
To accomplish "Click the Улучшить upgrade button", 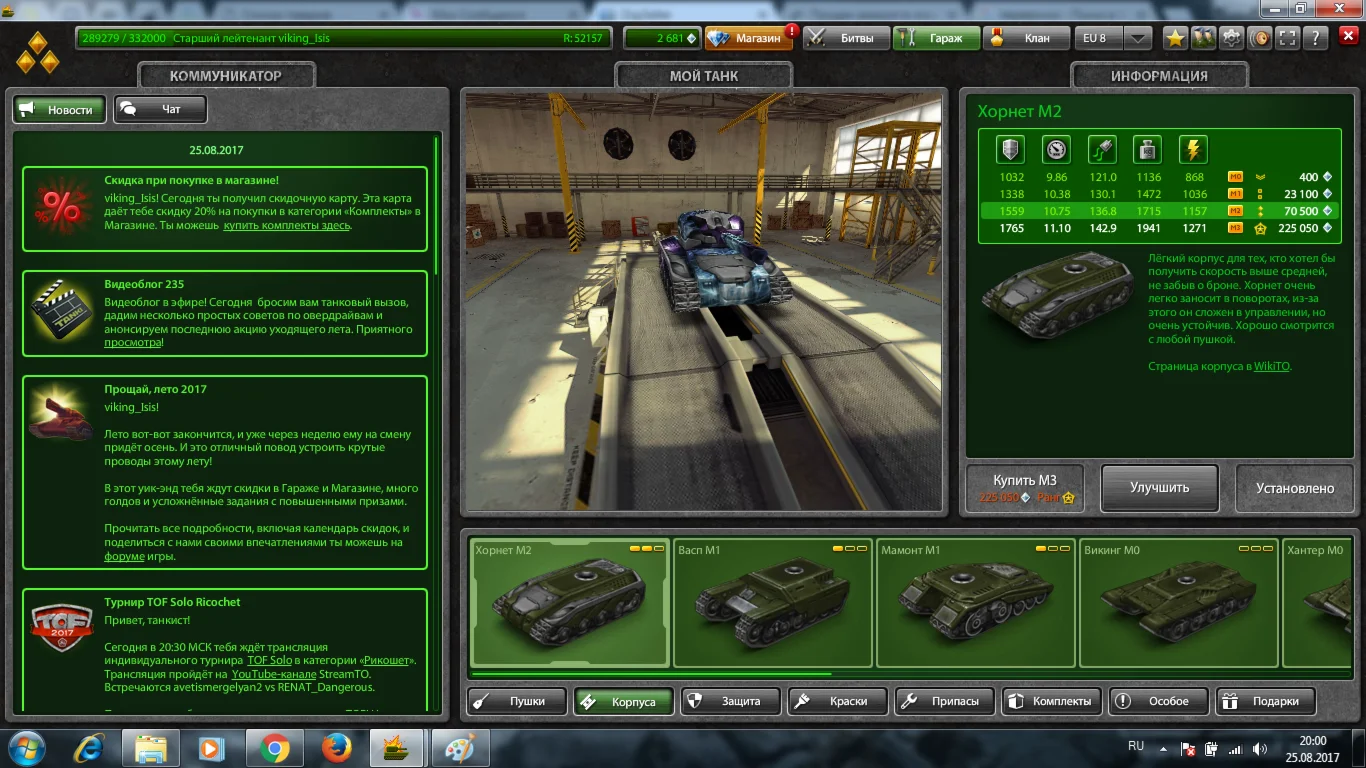I will [x=1160, y=488].
